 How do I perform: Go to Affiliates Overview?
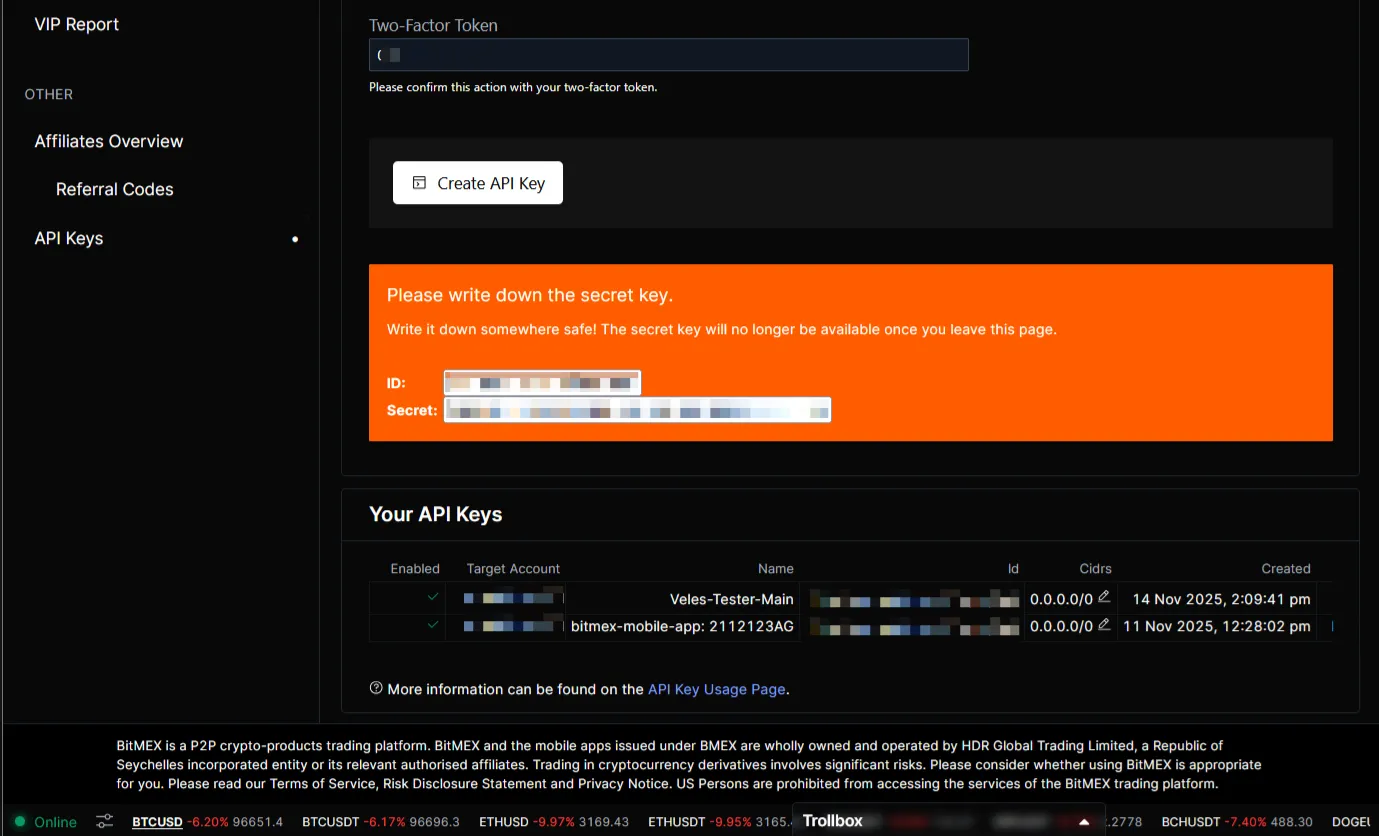(109, 141)
